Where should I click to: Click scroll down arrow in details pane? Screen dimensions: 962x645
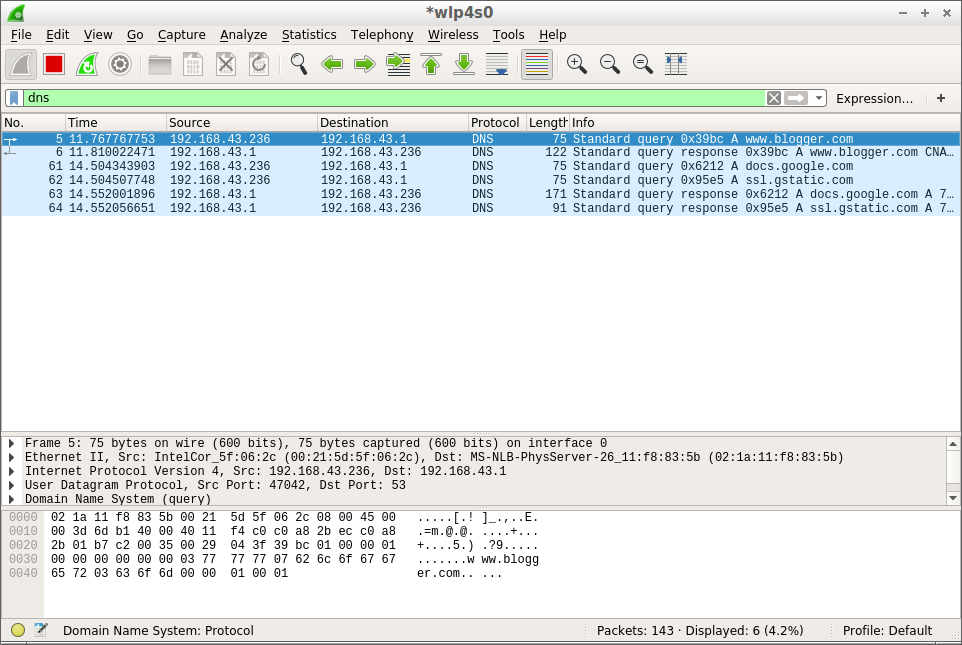click(953, 498)
